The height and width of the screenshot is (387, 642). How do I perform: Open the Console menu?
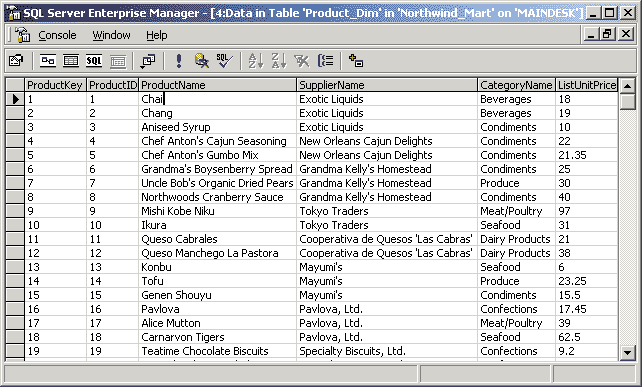[57, 35]
